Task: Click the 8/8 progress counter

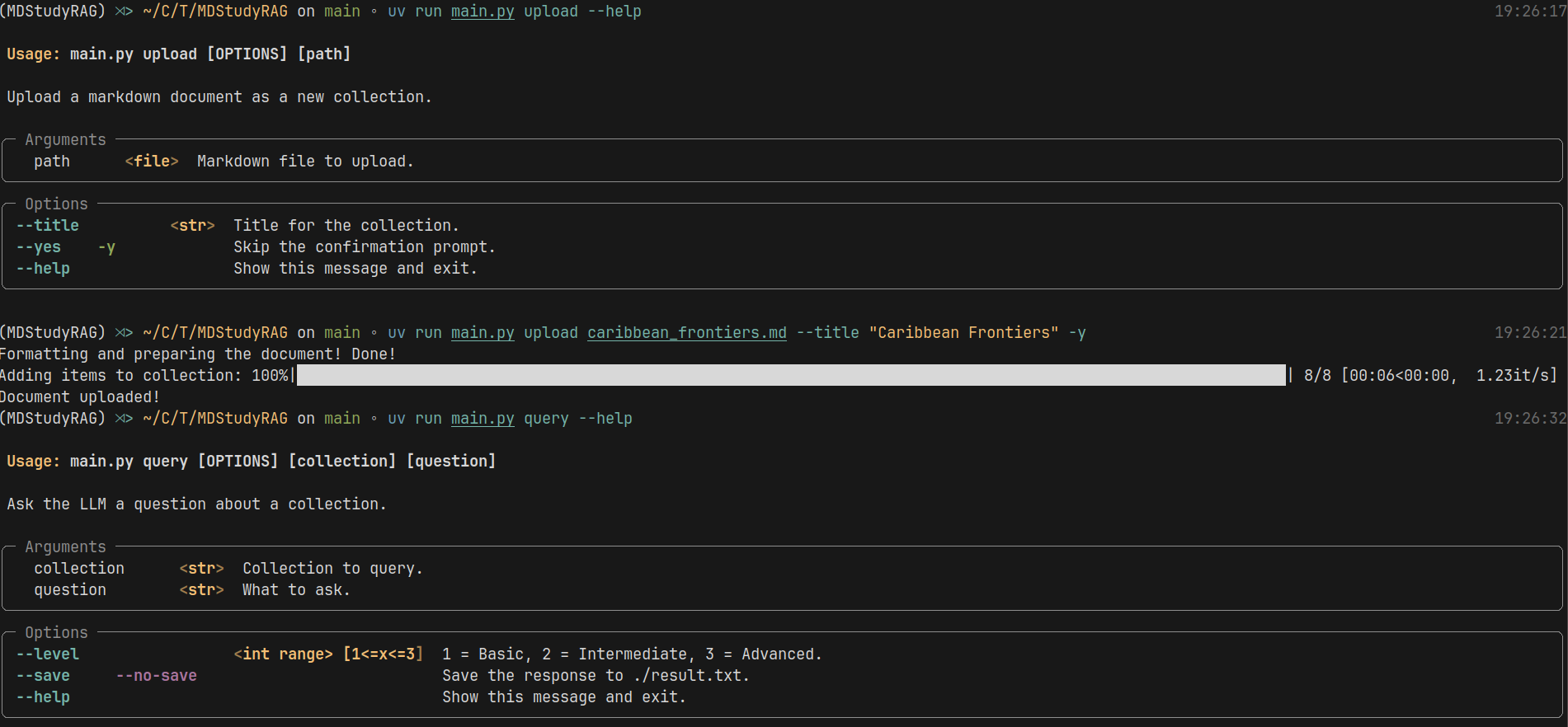Action: click(1317, 375)
